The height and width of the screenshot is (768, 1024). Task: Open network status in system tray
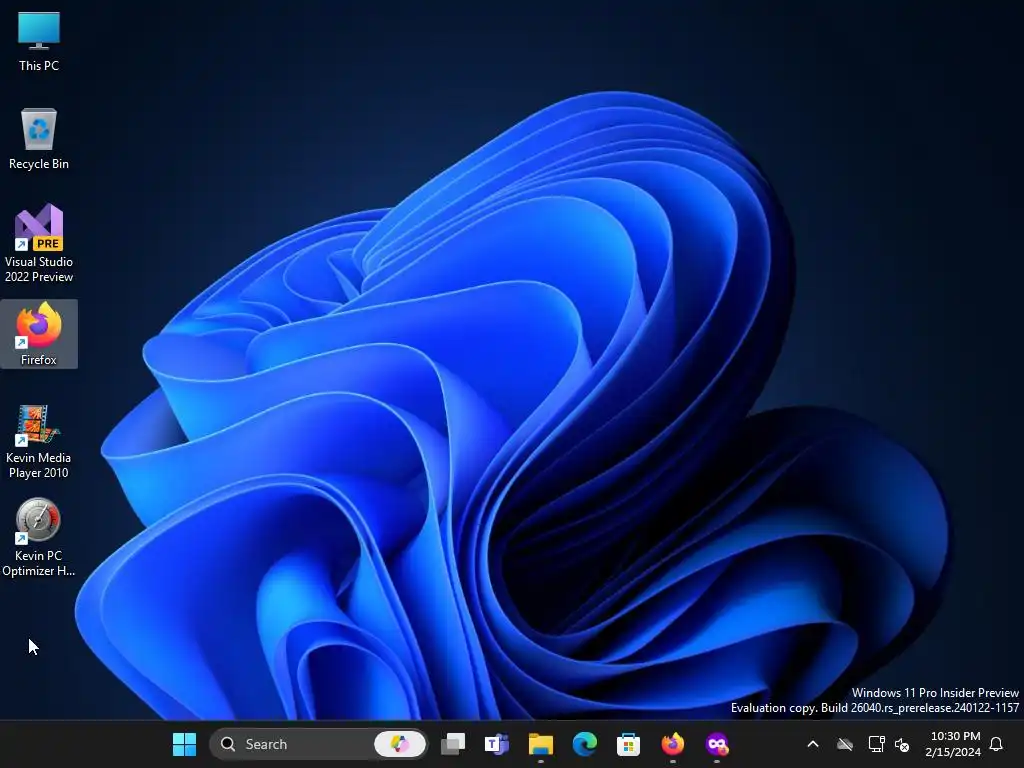pyautogui.click(x=876, y=744)
